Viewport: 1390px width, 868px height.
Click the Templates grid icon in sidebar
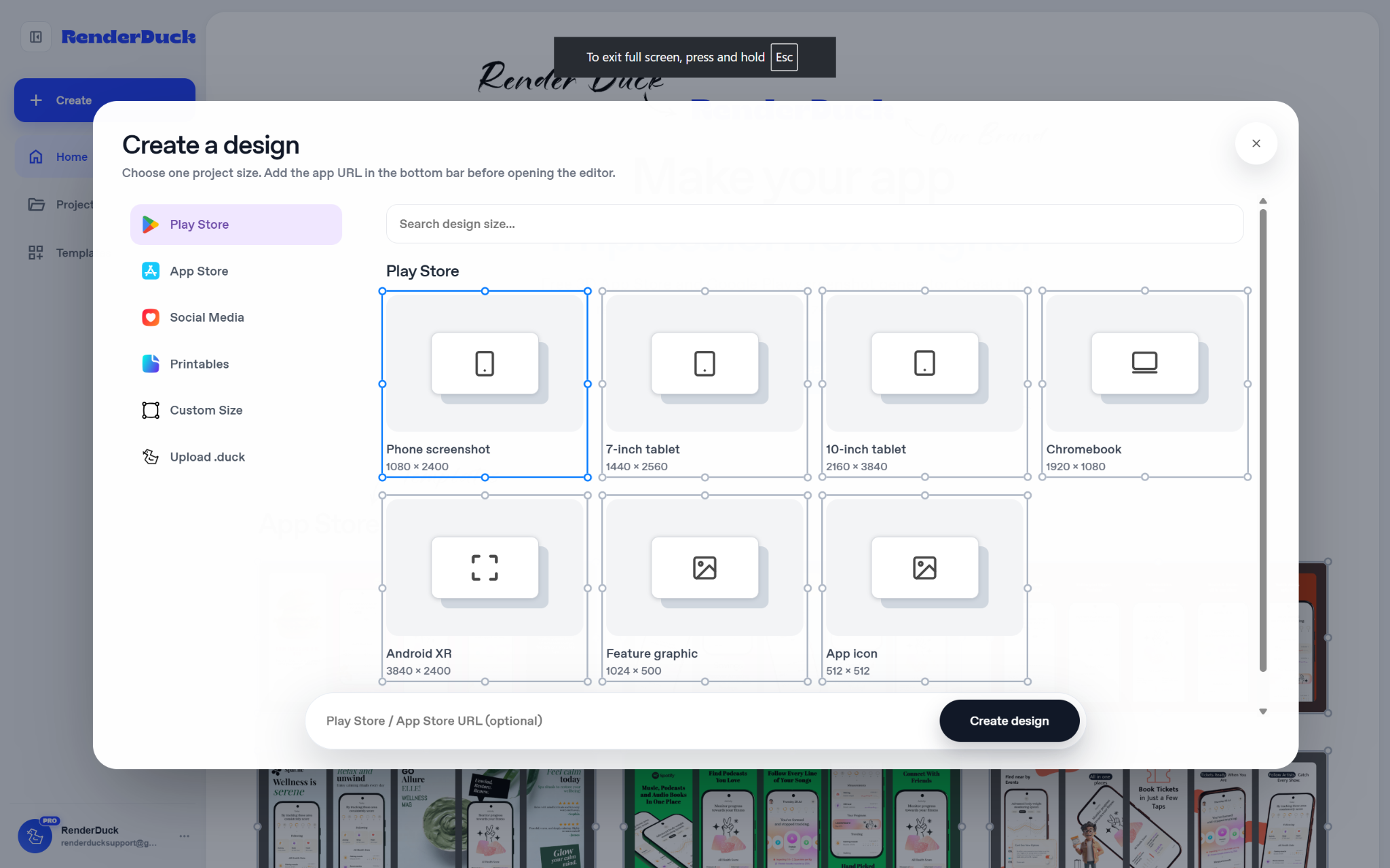tap(36, 252)
